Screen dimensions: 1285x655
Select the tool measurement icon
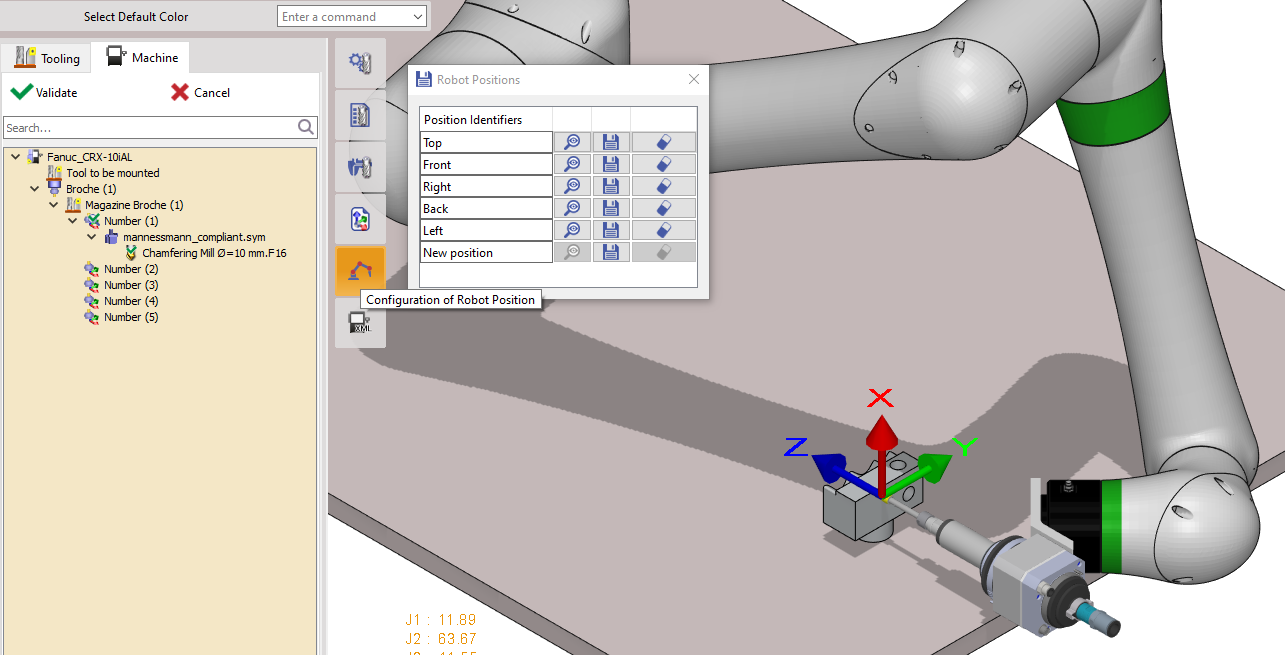pyautogui.click(x=360, y=166)
